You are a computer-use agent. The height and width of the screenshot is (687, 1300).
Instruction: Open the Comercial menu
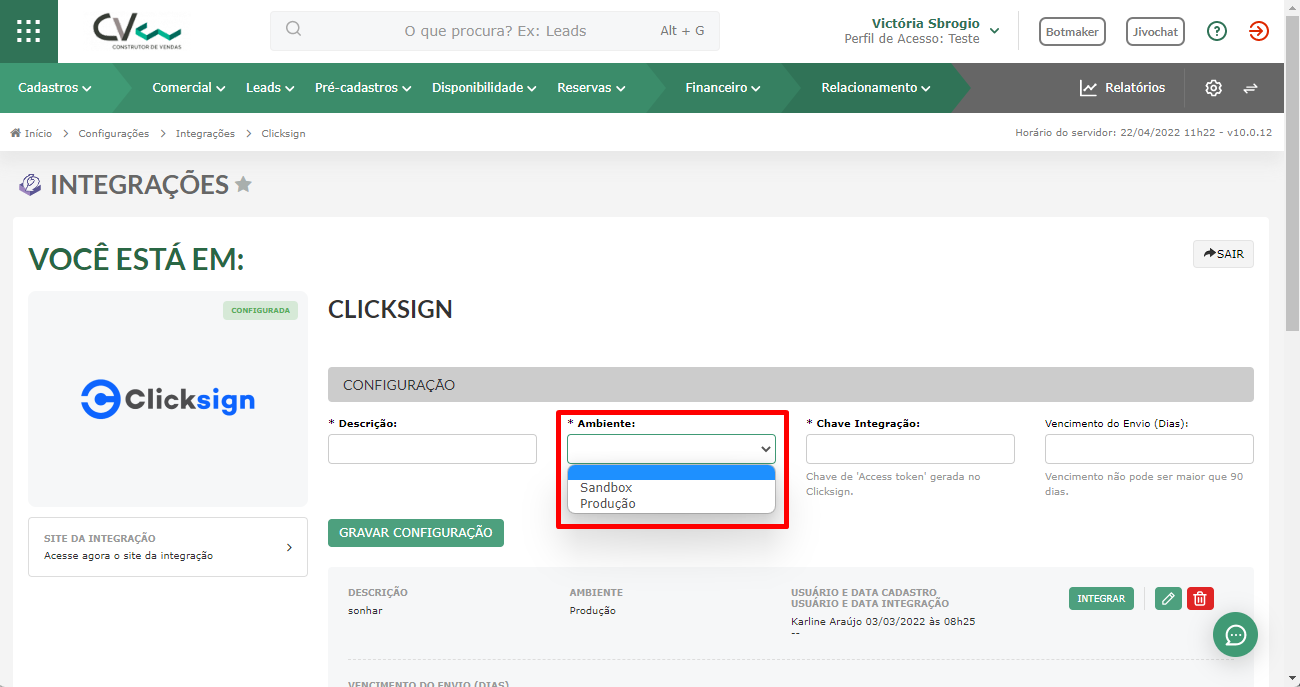click(189, 88)
